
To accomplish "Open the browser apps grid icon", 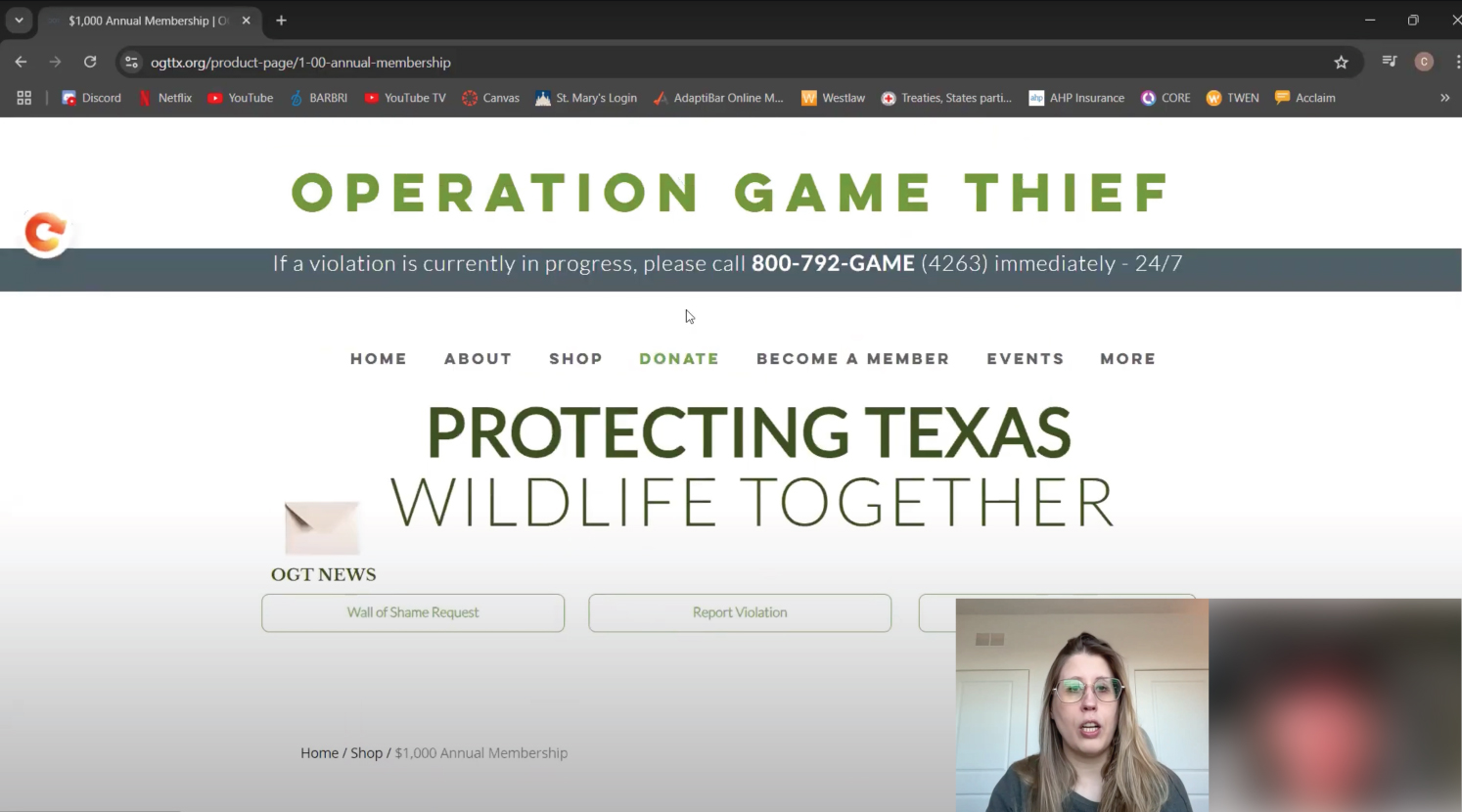I will coord(24,98).
